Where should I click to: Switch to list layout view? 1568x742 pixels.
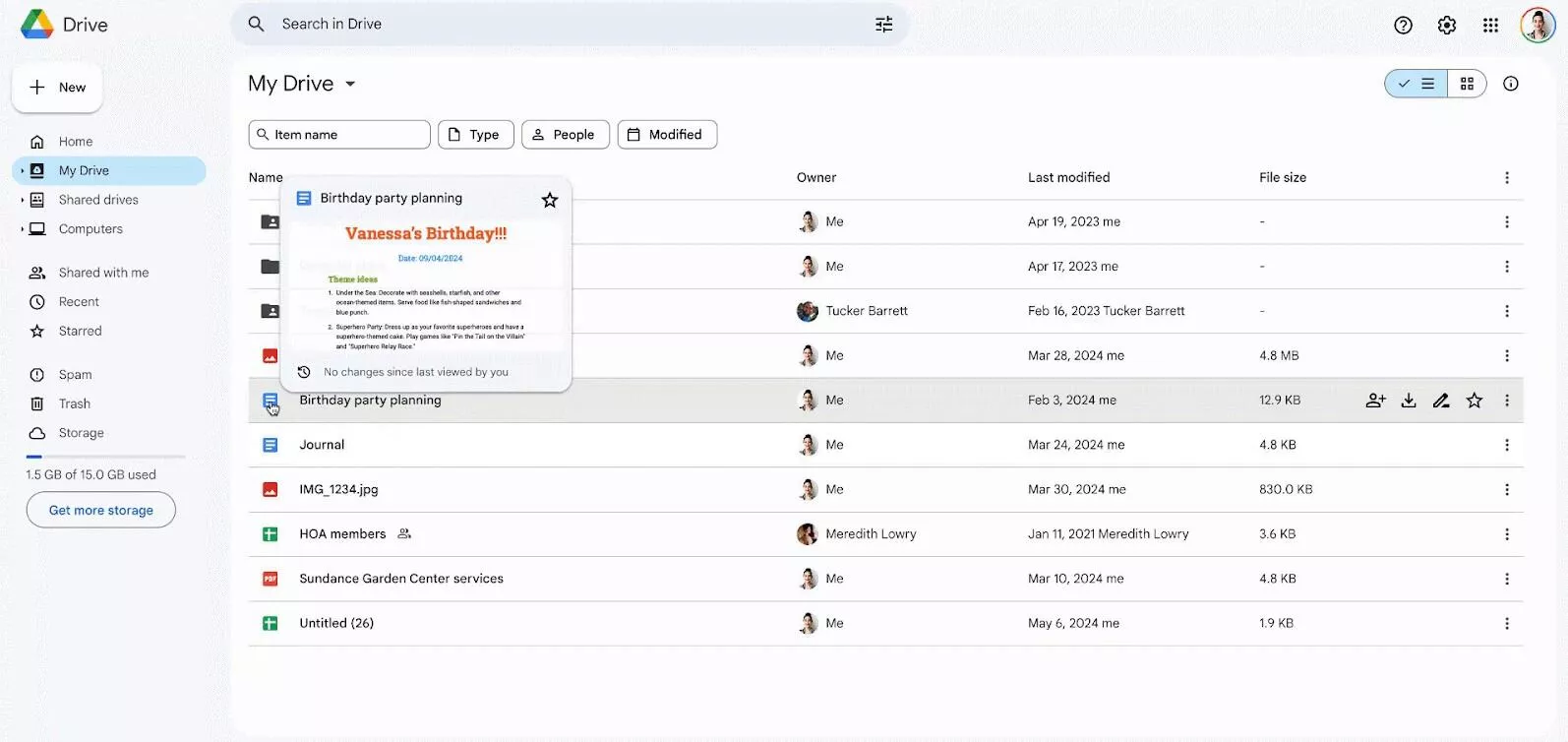(x=1416, y=84)
